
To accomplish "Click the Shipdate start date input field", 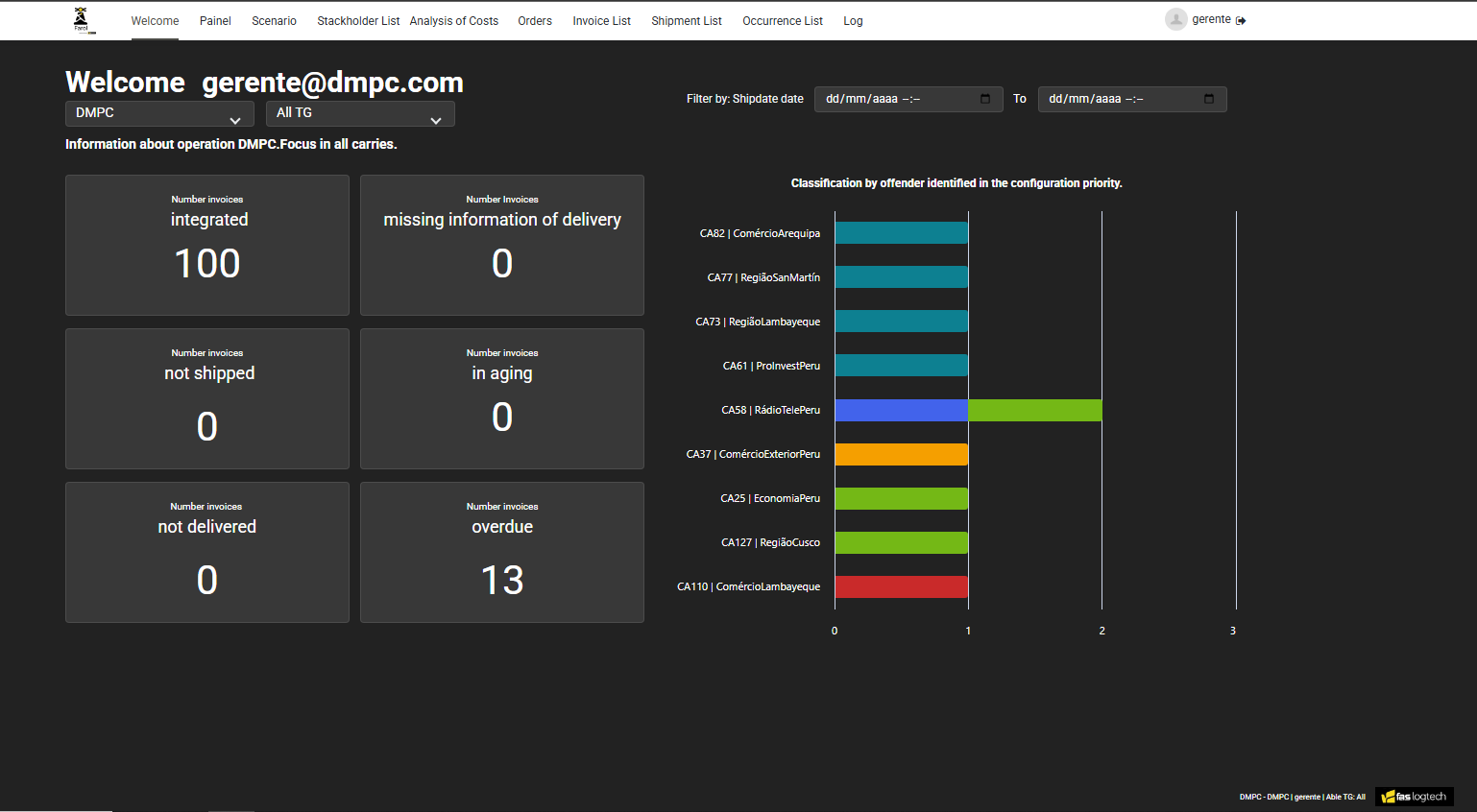I will click(893, 98).
